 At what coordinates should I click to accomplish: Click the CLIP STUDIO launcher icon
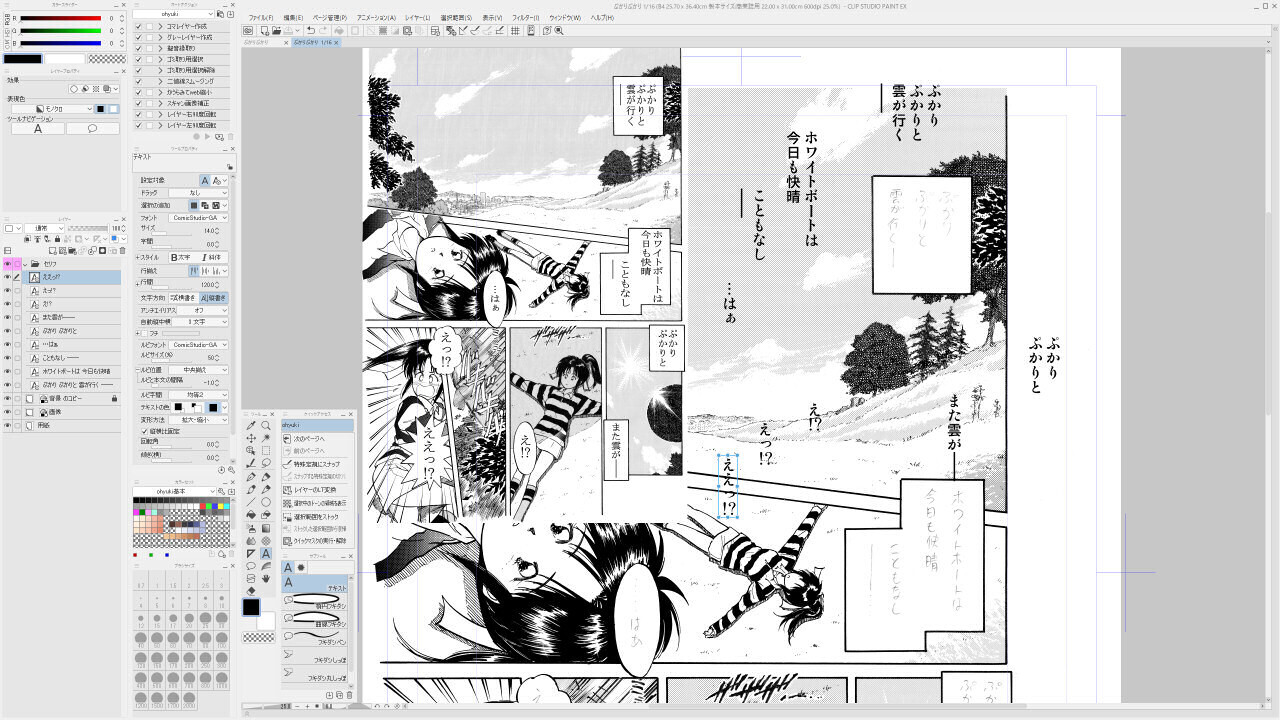tap(248, 31)
